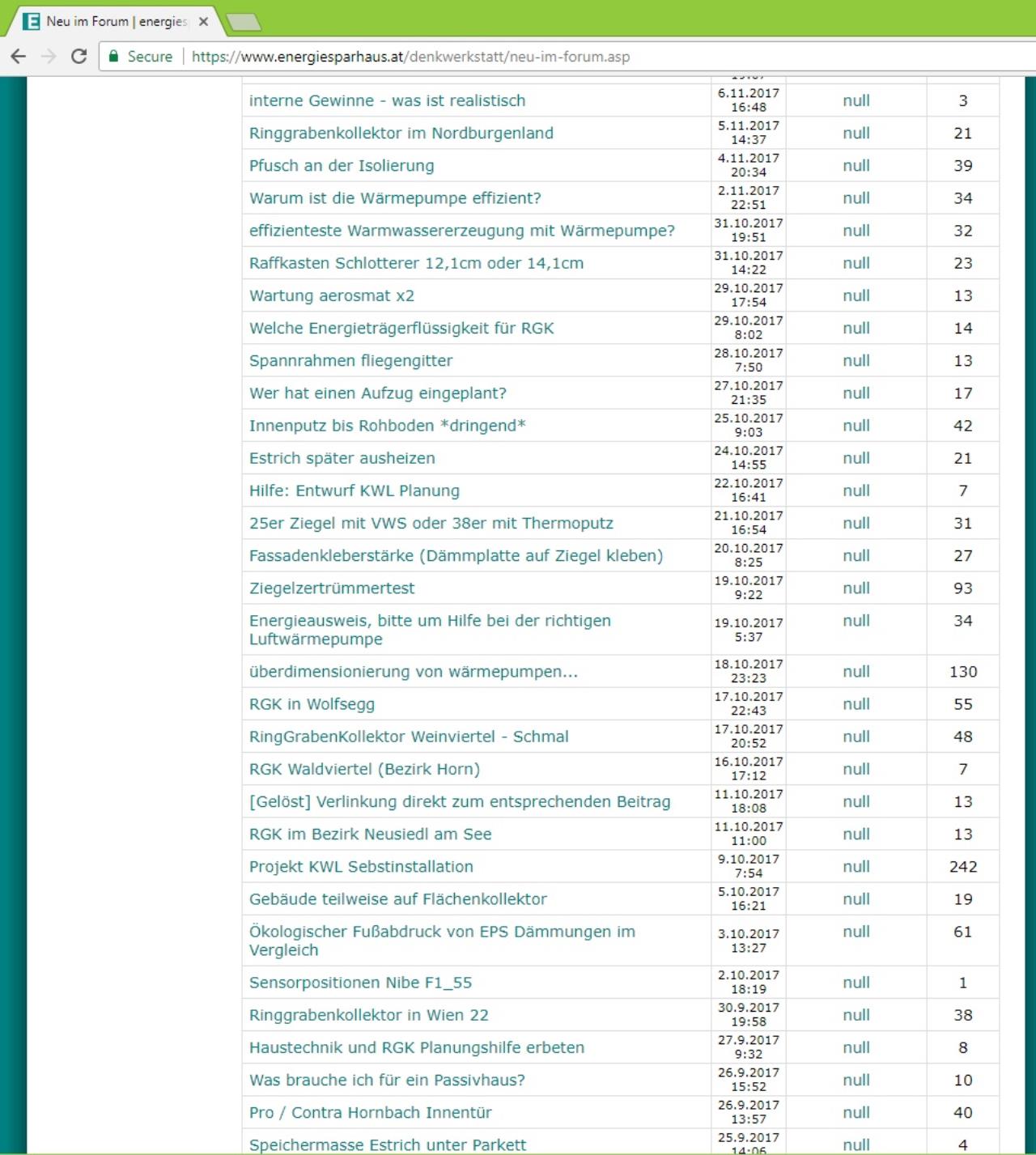Open 'Ringgrabenkollektor im Nordburgenland' thread
Viewport: 1036px width, 1155px height.
click(401, 134)
